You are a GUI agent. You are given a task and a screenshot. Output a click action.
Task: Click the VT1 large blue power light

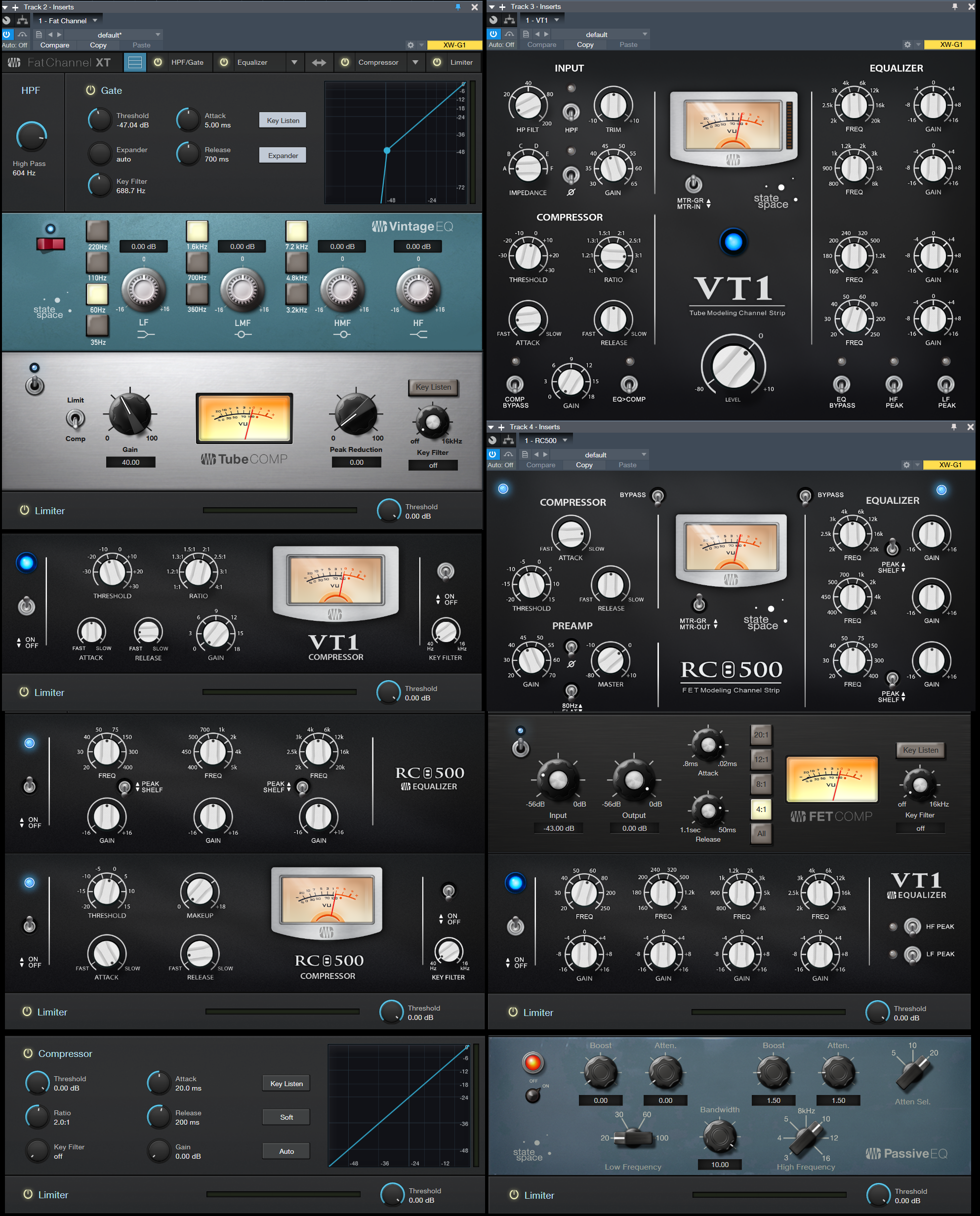click(734, 242)
